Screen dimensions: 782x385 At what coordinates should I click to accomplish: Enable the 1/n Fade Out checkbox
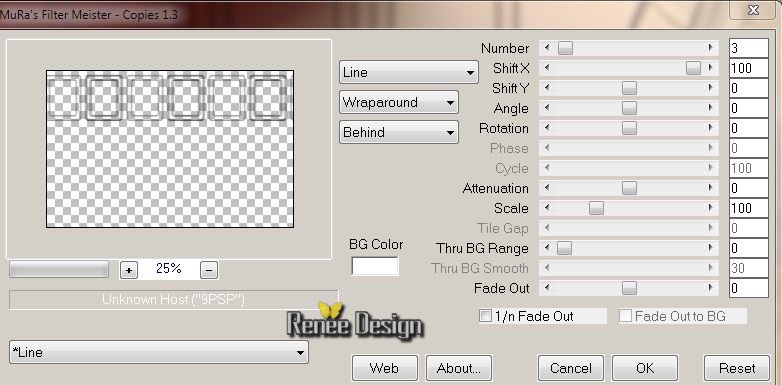pyautogui.click(x=485, y=316)
